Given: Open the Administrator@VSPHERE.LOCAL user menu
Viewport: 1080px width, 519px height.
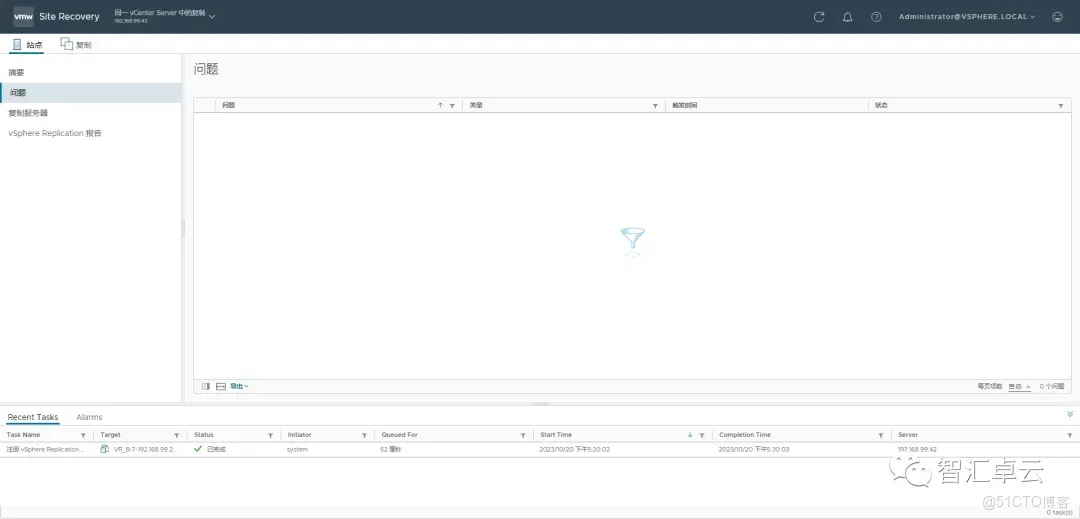Looking at the screenshot, I should pos(967,17).
